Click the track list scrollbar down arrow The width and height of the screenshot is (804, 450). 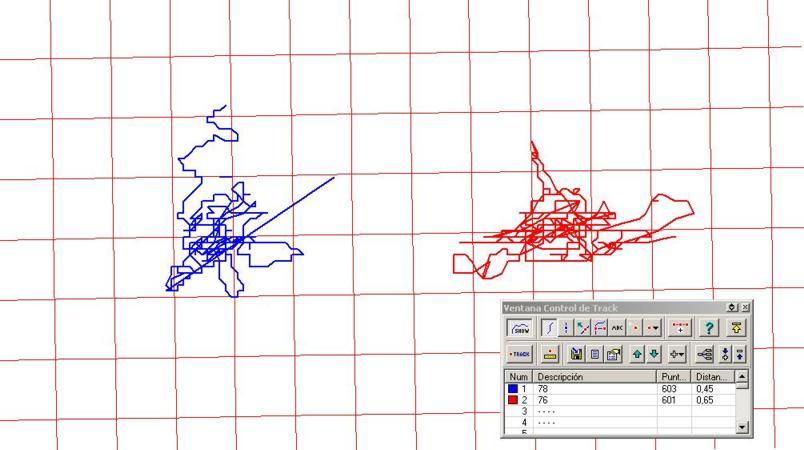(742, 426)
